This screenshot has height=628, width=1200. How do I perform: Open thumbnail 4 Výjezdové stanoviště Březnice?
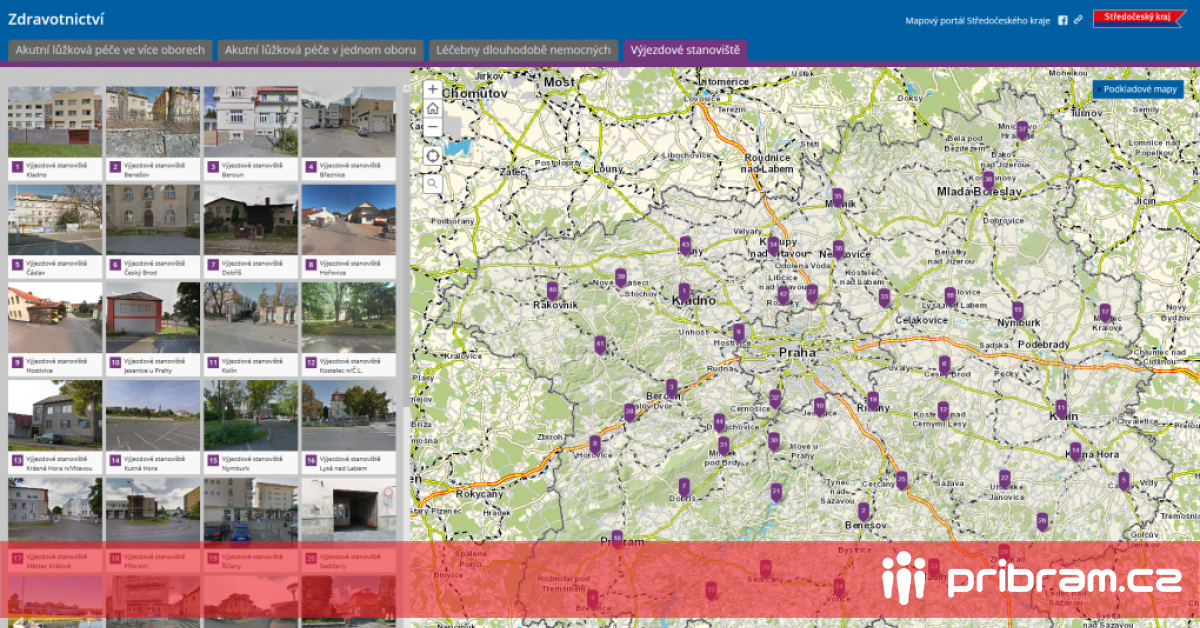point(349,133)
